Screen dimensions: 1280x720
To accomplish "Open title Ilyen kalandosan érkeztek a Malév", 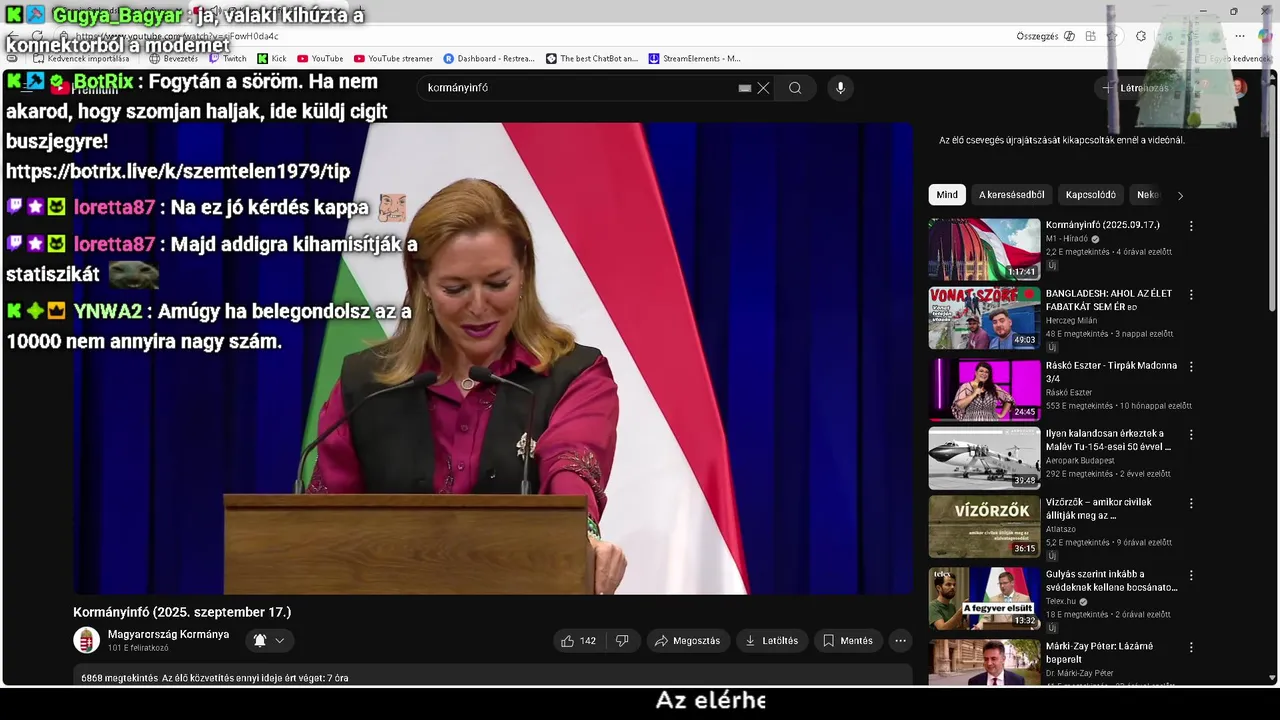I will 1108,440.
